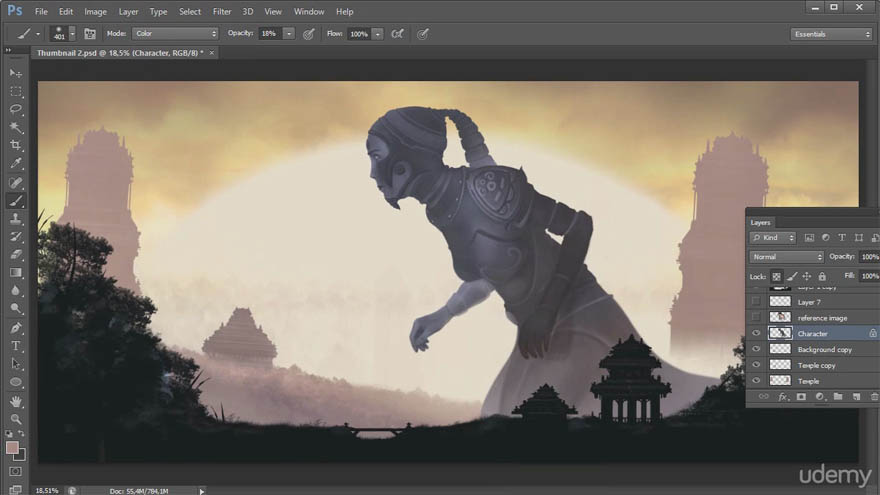Open the Tool Preset picker arrow

[38, 34]
